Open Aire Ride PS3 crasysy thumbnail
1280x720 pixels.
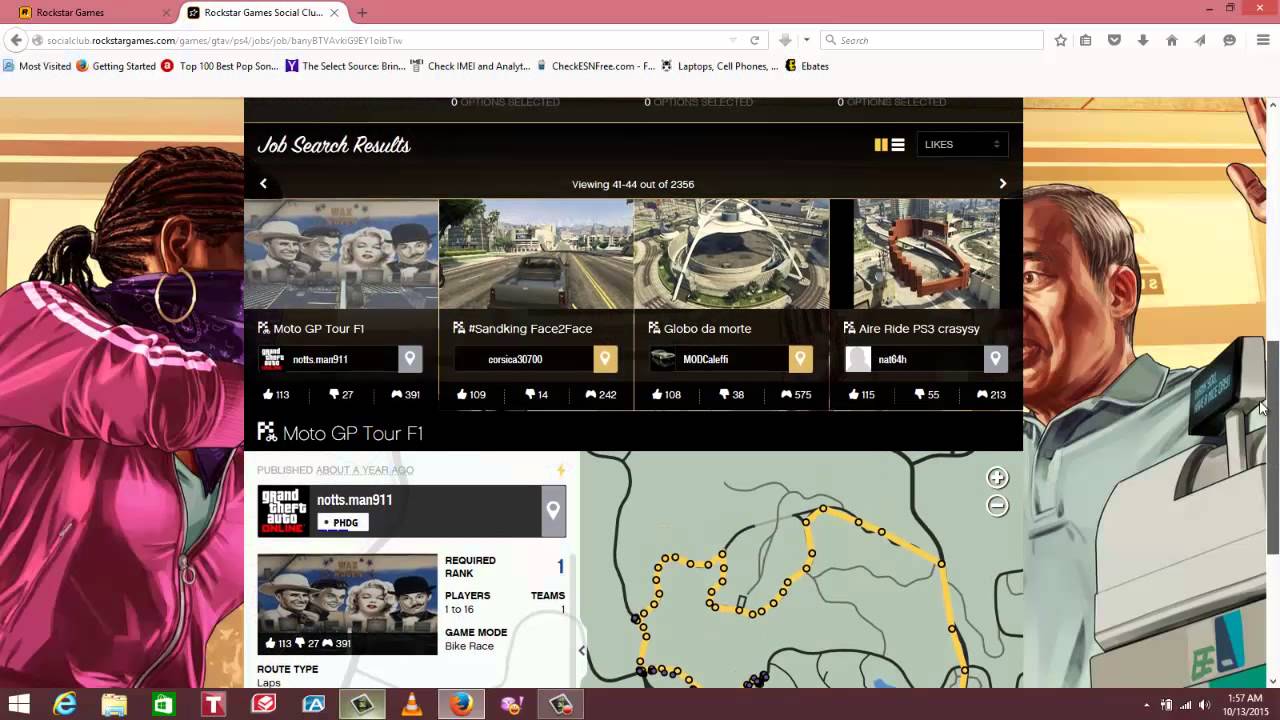click(x=926, y=254)
